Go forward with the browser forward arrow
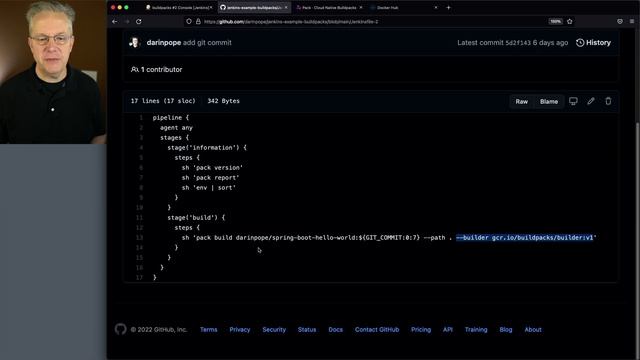This screenshot has width=640, height=360. [x=127, y=22]
